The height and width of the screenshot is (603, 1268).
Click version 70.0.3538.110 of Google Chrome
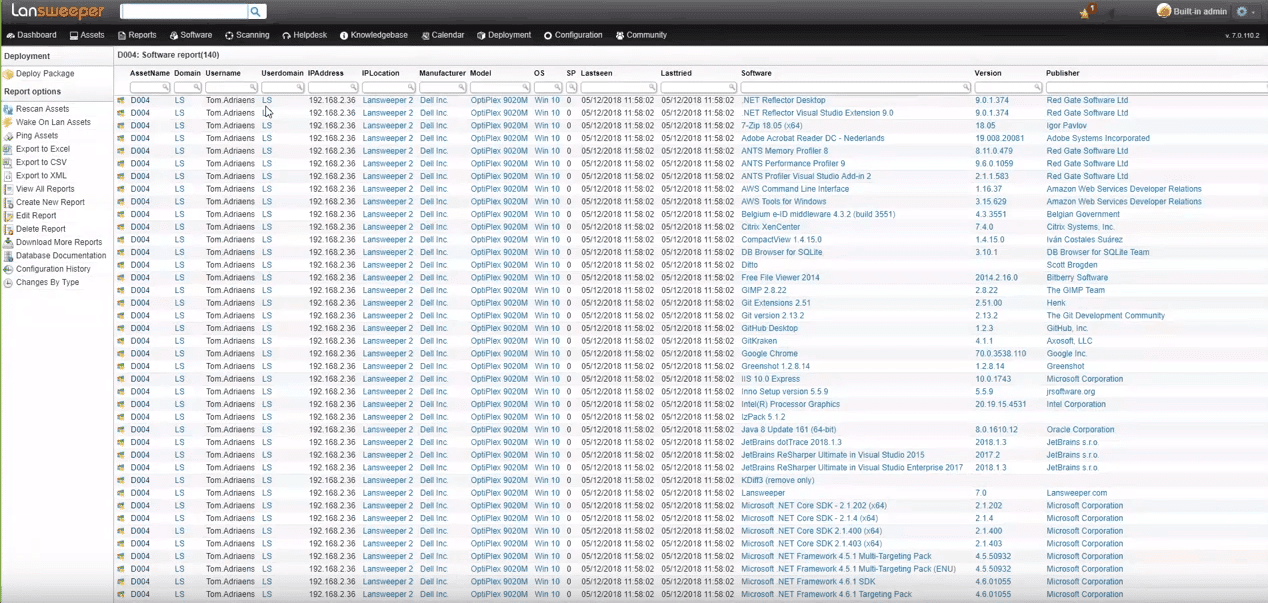1000,354
